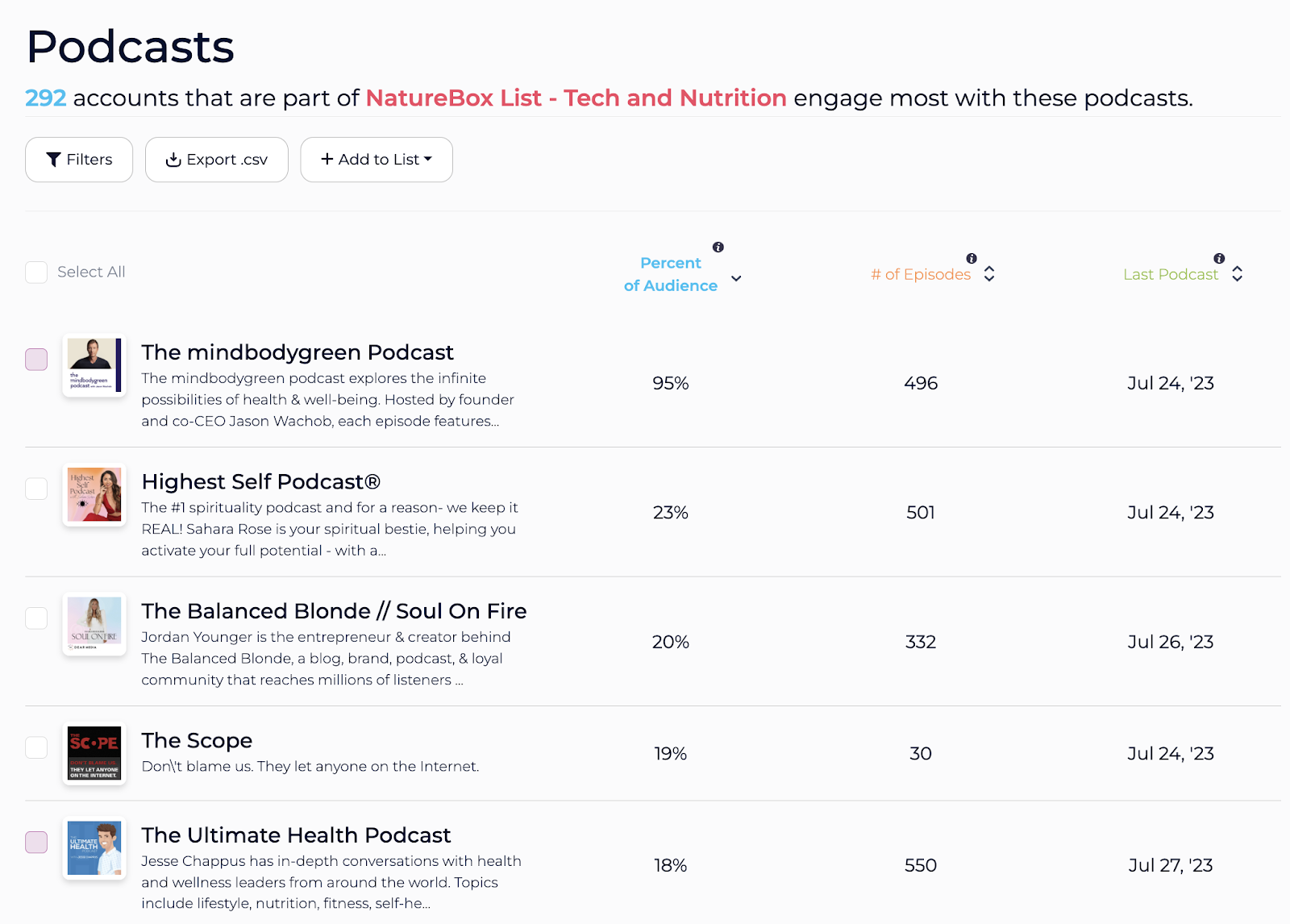Open the NatureBox List - Tech and Nutrition link

pyautogui.click(x=576, y=98)
